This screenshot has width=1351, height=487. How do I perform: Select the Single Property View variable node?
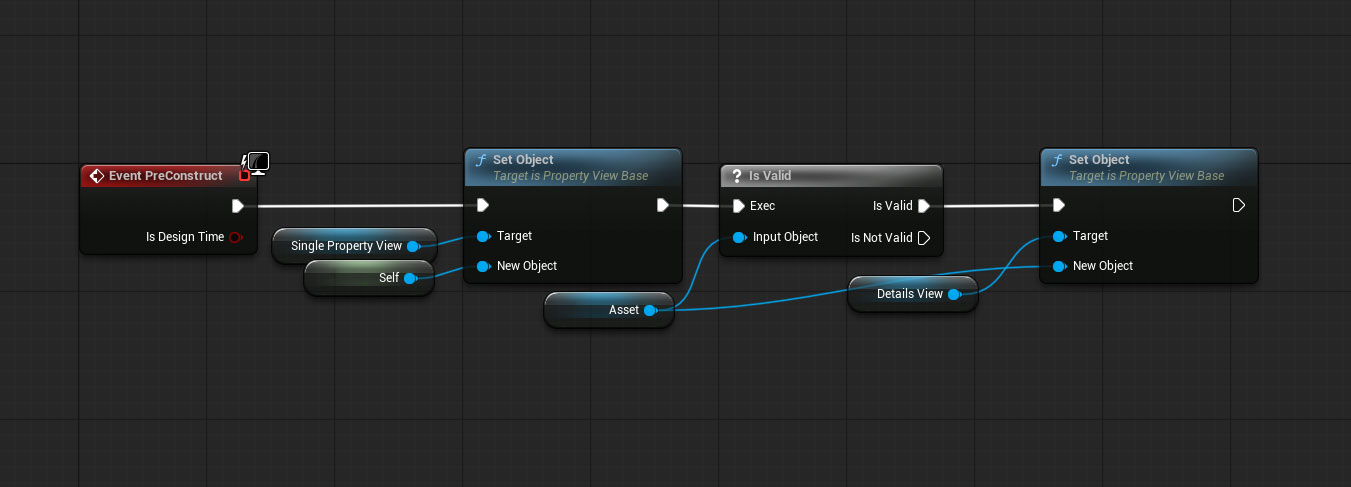tap(354, 246)
